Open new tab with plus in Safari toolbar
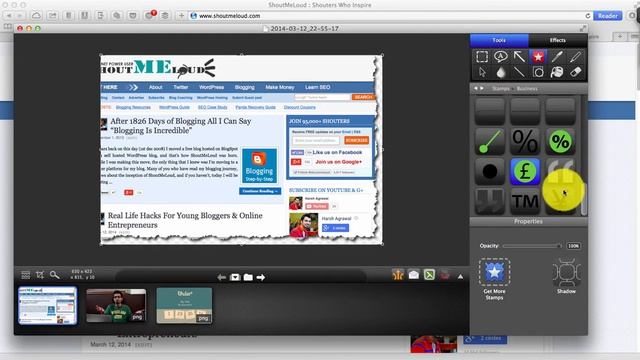Image resolution: width=640 pixels, height=360 pixels. pos(181,16)
